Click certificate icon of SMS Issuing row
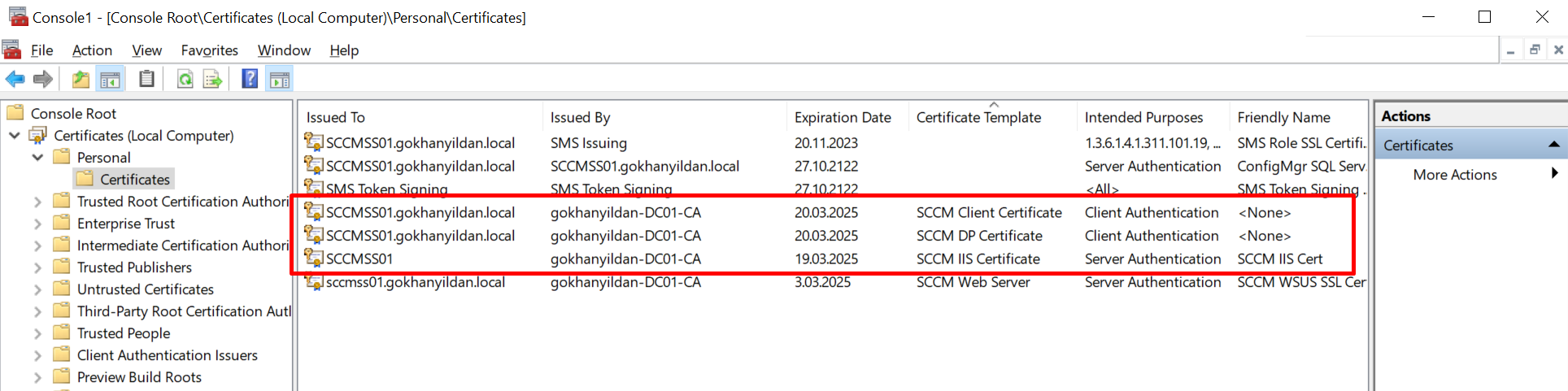This screenshot has width=1568, height=391. (313, 142)
